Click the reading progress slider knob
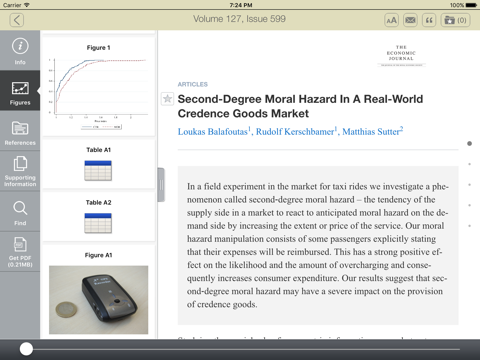 26,349
